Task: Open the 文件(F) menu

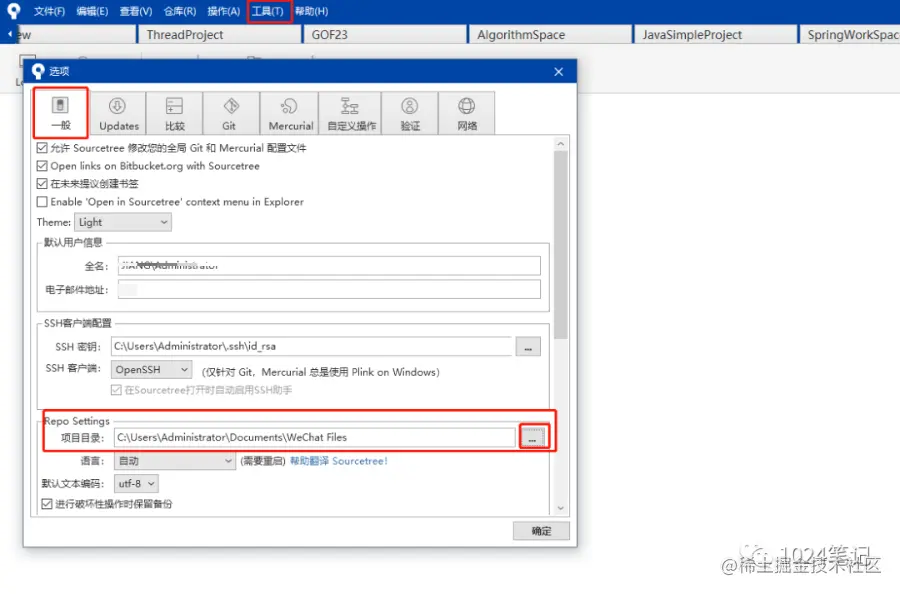Action: 49,11
